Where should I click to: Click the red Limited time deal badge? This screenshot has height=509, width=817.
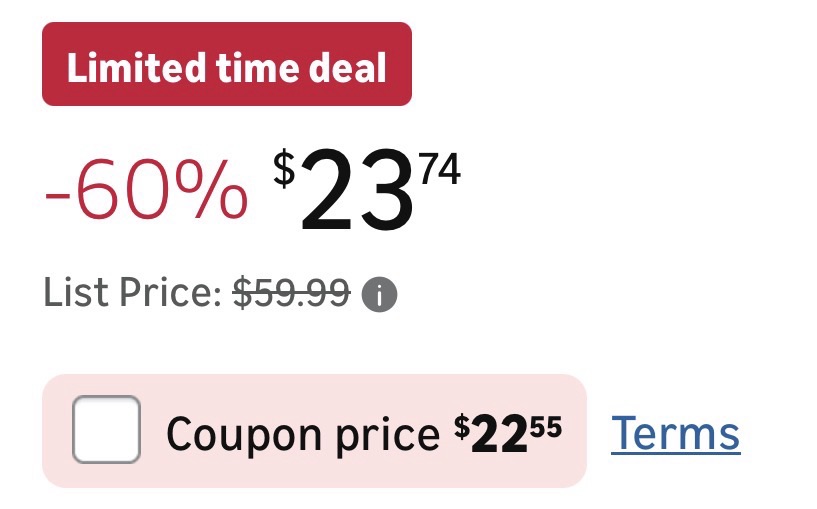[x=226, y=64]
